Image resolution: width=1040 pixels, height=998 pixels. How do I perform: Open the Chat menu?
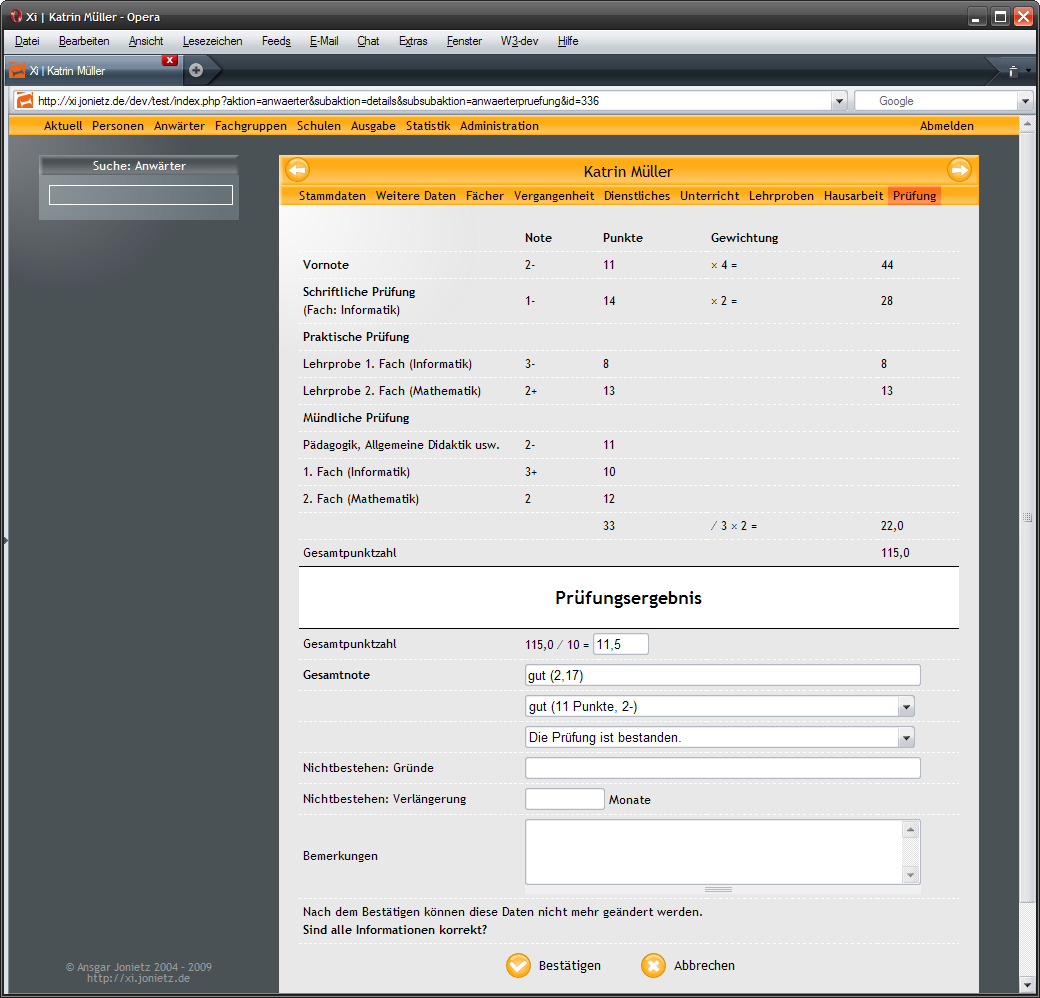pyautogui.click(x=368, y=41)
